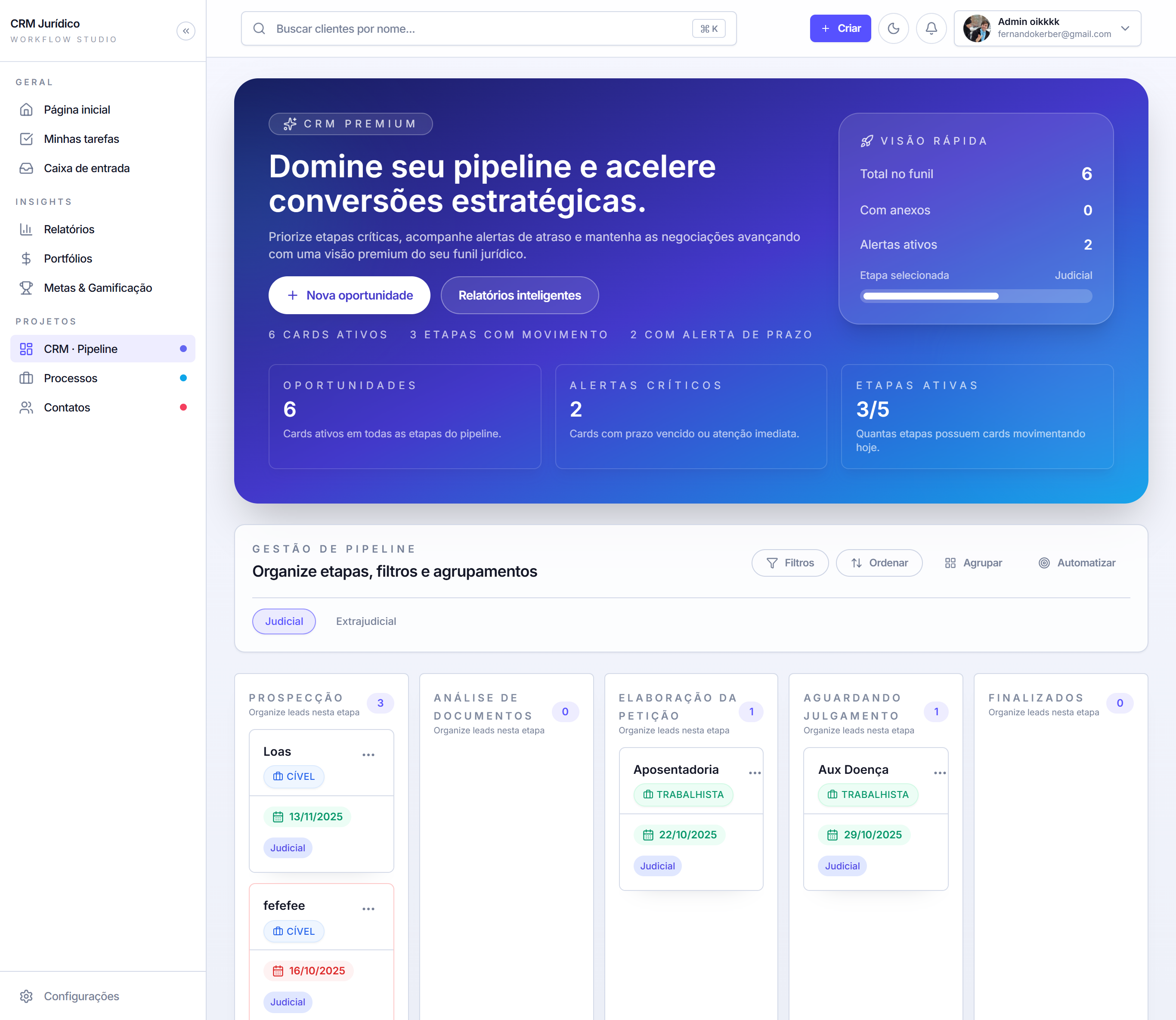This screenshot has height=1020, width=1176.
Task: Open notifications bell icon
Action: click(931, 28)
